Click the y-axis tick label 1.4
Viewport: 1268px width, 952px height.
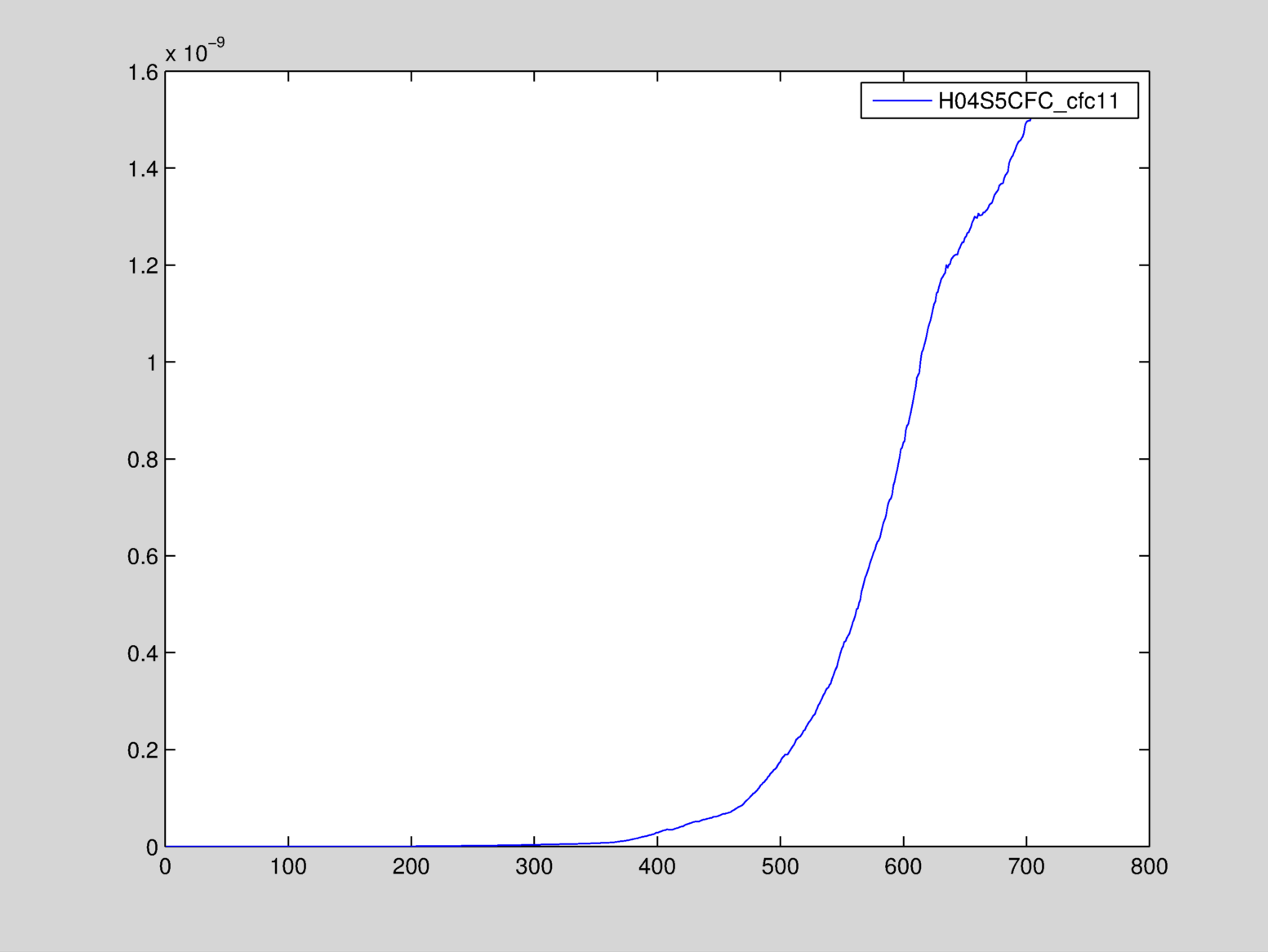click(142, 169)
